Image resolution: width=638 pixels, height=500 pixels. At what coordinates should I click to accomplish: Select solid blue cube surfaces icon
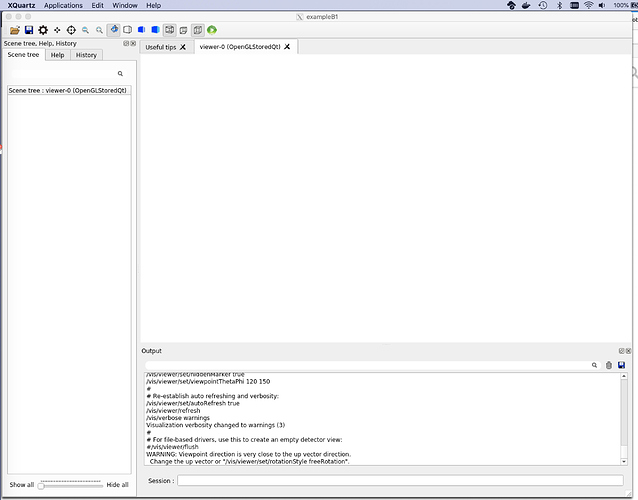click(x=155, y=30)
